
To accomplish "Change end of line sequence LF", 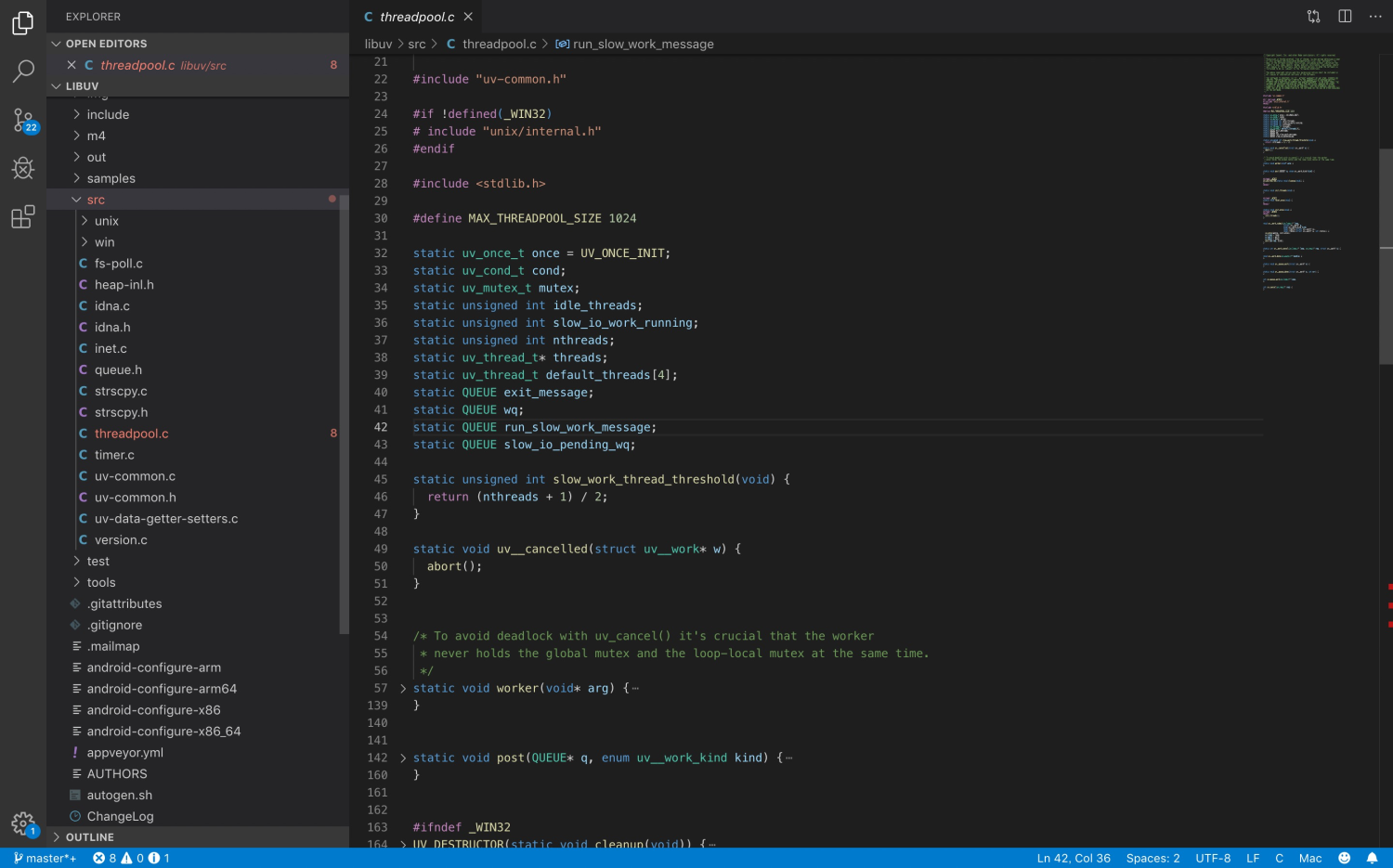I will click(x=1253, y=858).
